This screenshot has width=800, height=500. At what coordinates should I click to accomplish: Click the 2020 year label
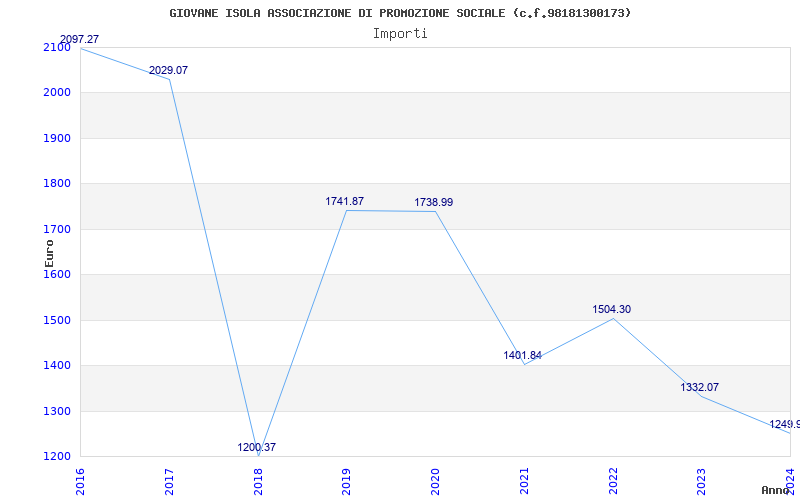[436, 481]
